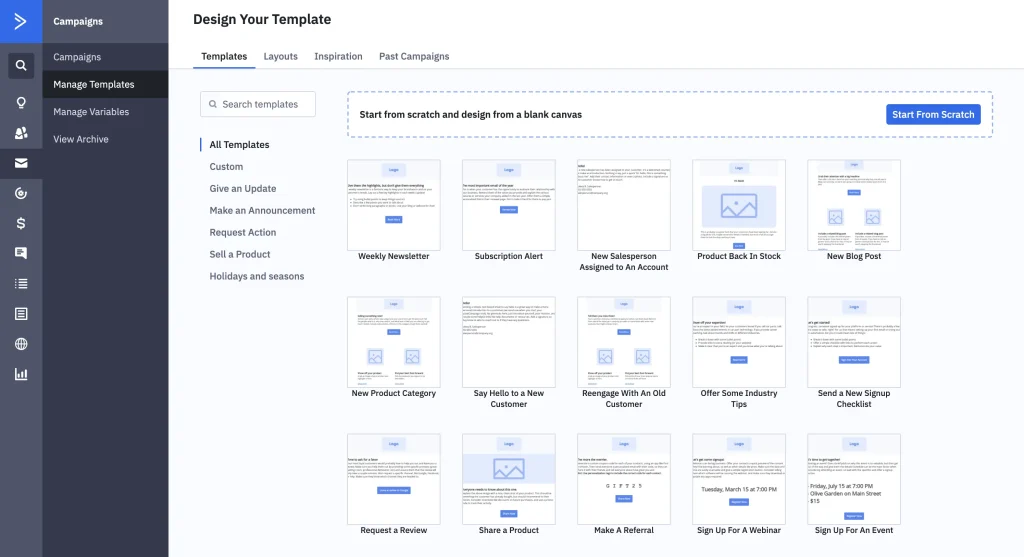Screen dimensions: 1024x557
Task: Open the Reports bar chart icon
Action: 21,375
